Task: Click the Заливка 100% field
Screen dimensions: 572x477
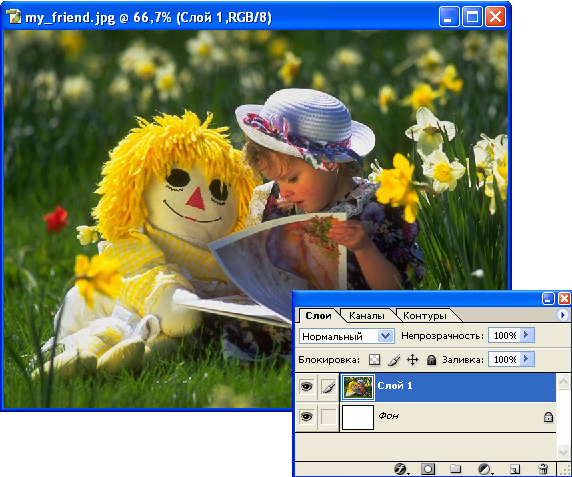Action: (x=505, y=360)
